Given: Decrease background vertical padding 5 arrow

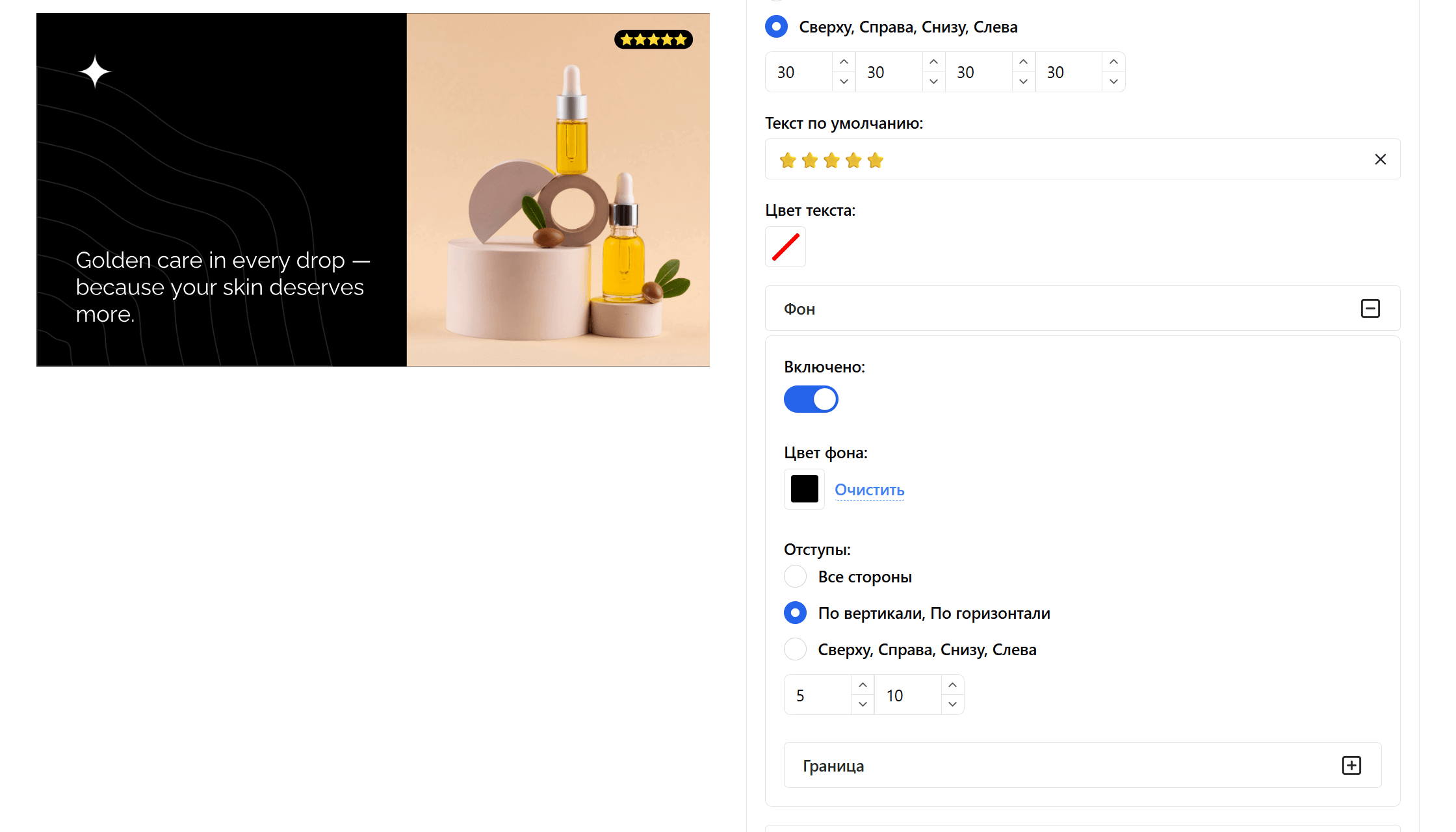Looking at the screenshot, I should (863, 705).
